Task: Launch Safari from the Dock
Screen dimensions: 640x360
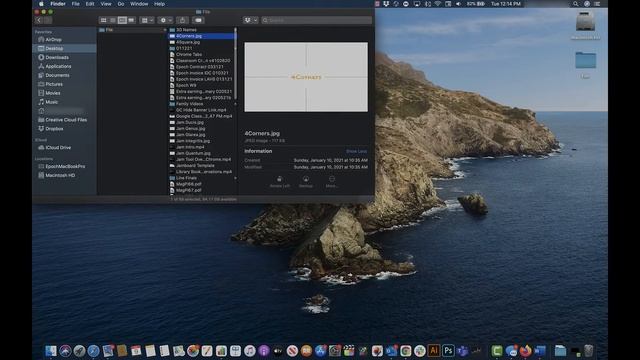Action: point(93,351)
